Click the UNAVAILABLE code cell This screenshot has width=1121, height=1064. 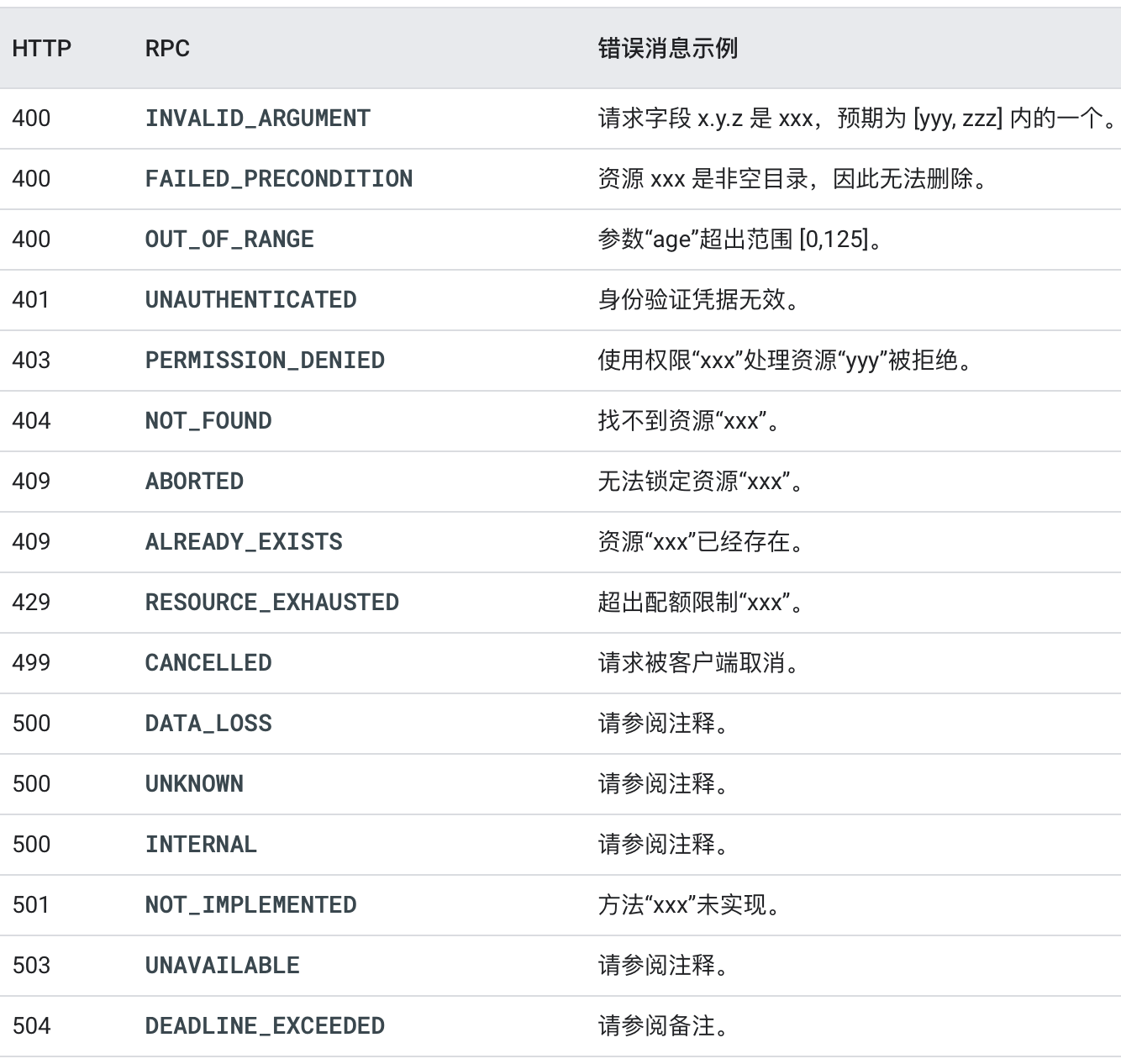[x=223, y=966]
